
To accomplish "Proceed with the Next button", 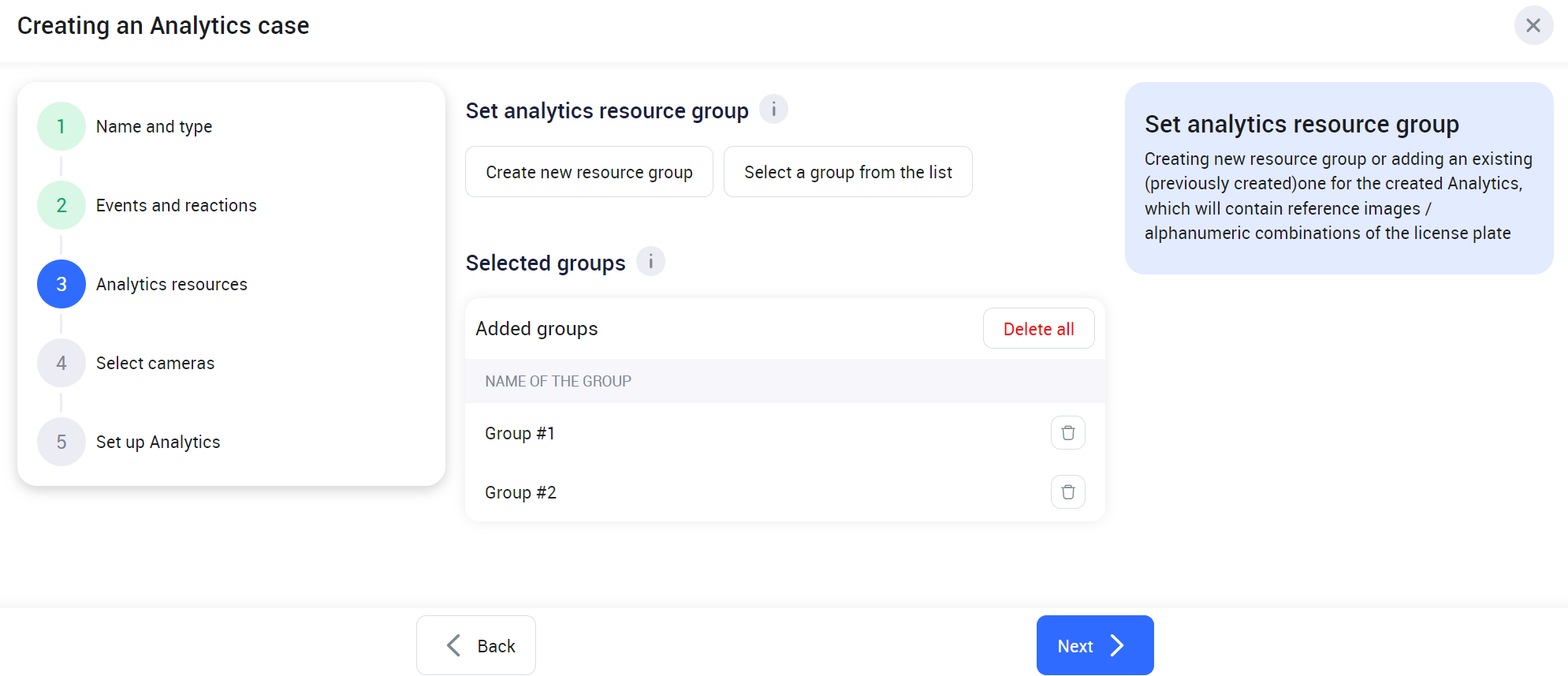I will (x=1094, y=645).
